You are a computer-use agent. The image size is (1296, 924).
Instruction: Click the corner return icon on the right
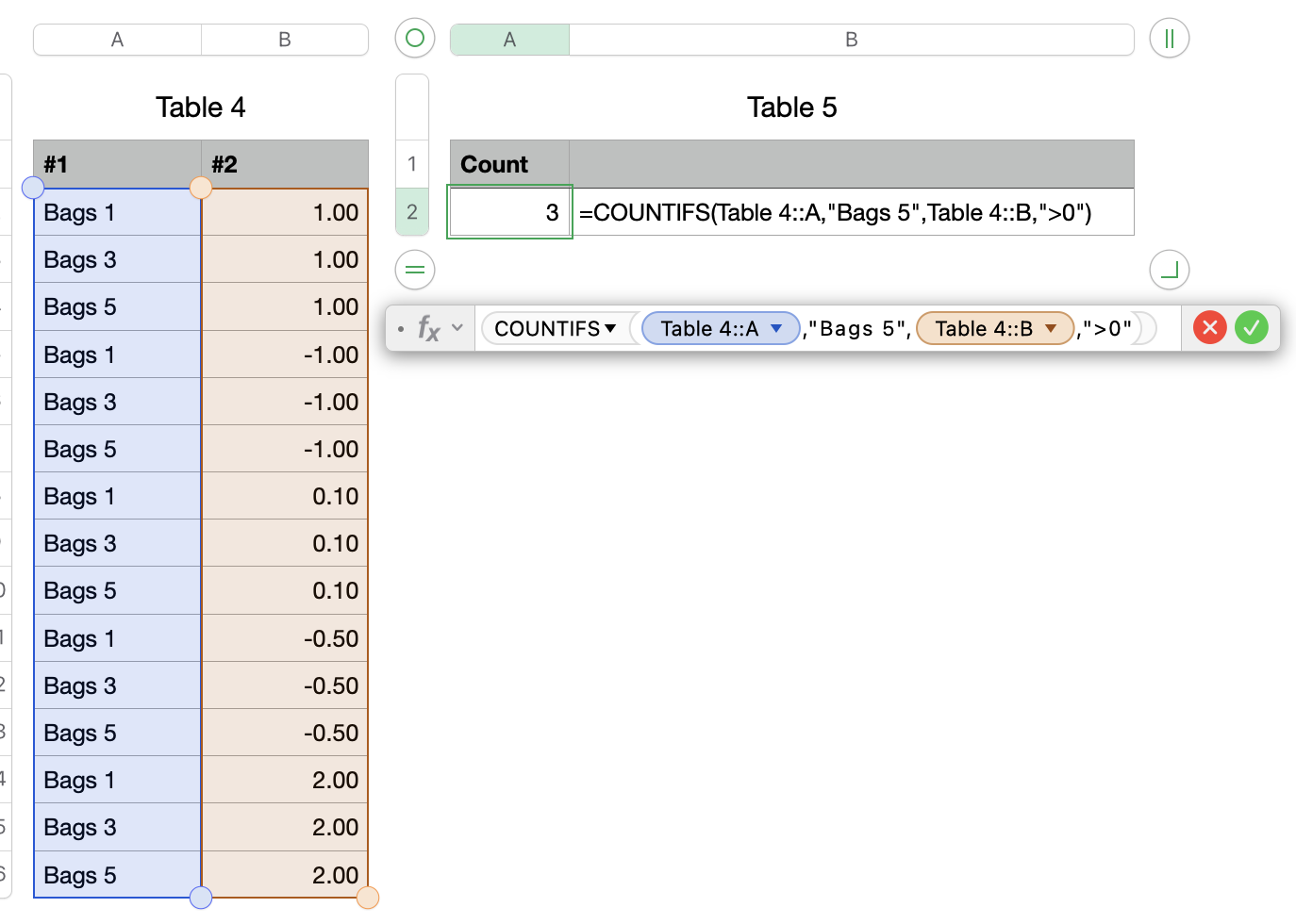1169,270
